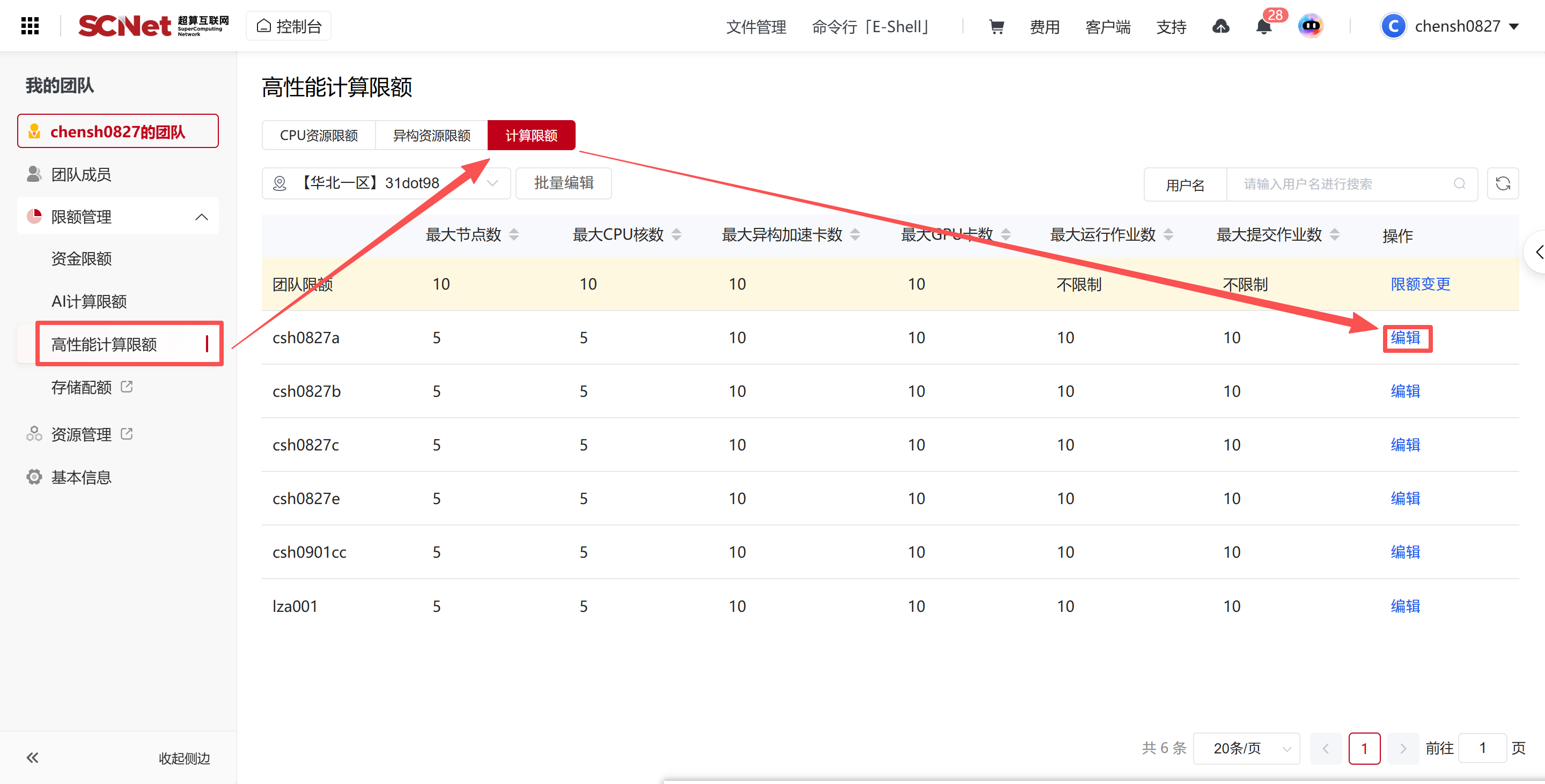The width and height of the screenshot is (1545, 784).
Task: Sort by 最大节点数 column arrows
Action: [x=514, y=234]
